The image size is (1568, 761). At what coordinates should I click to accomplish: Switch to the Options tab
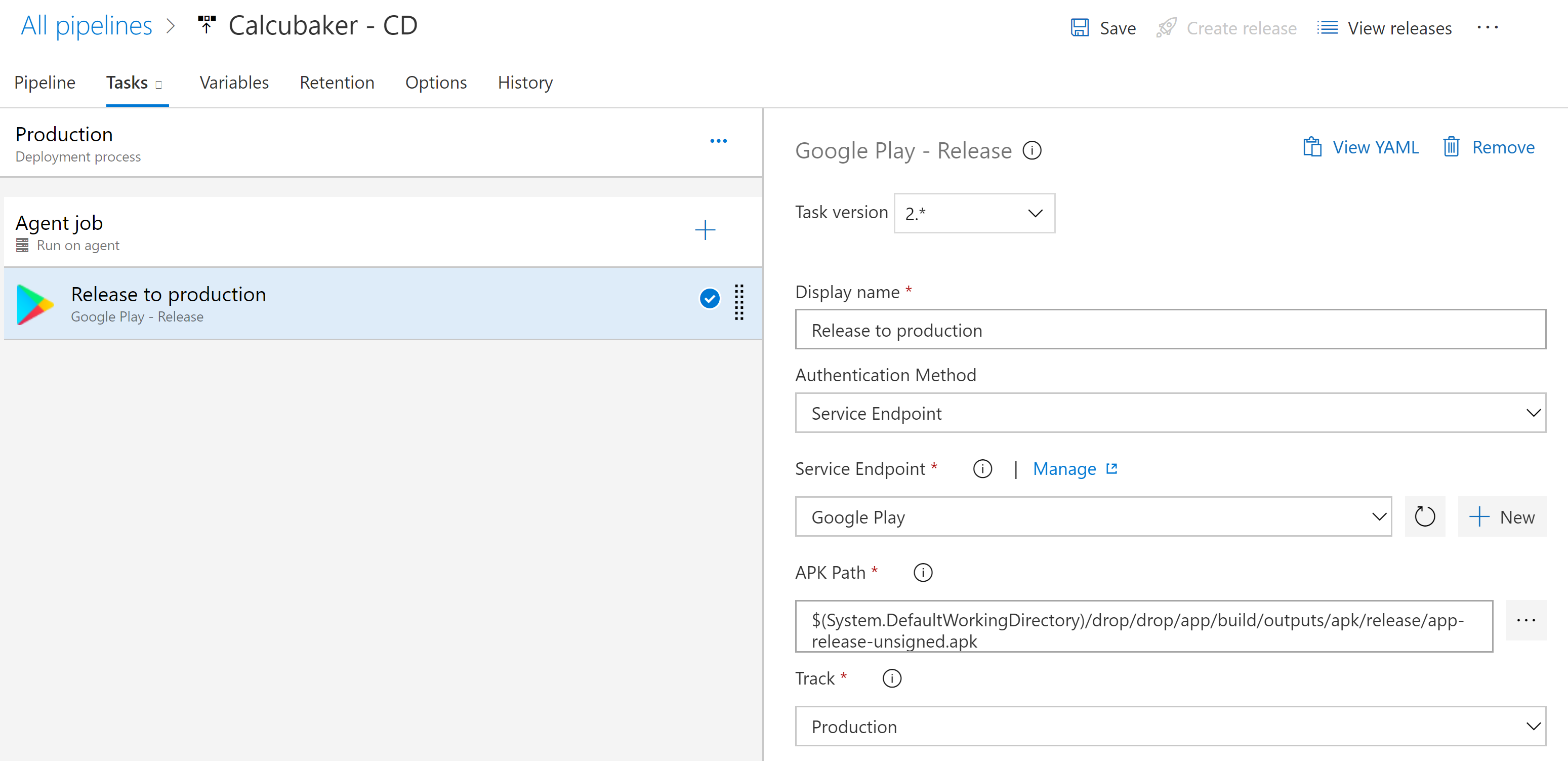tap(436, 83)
